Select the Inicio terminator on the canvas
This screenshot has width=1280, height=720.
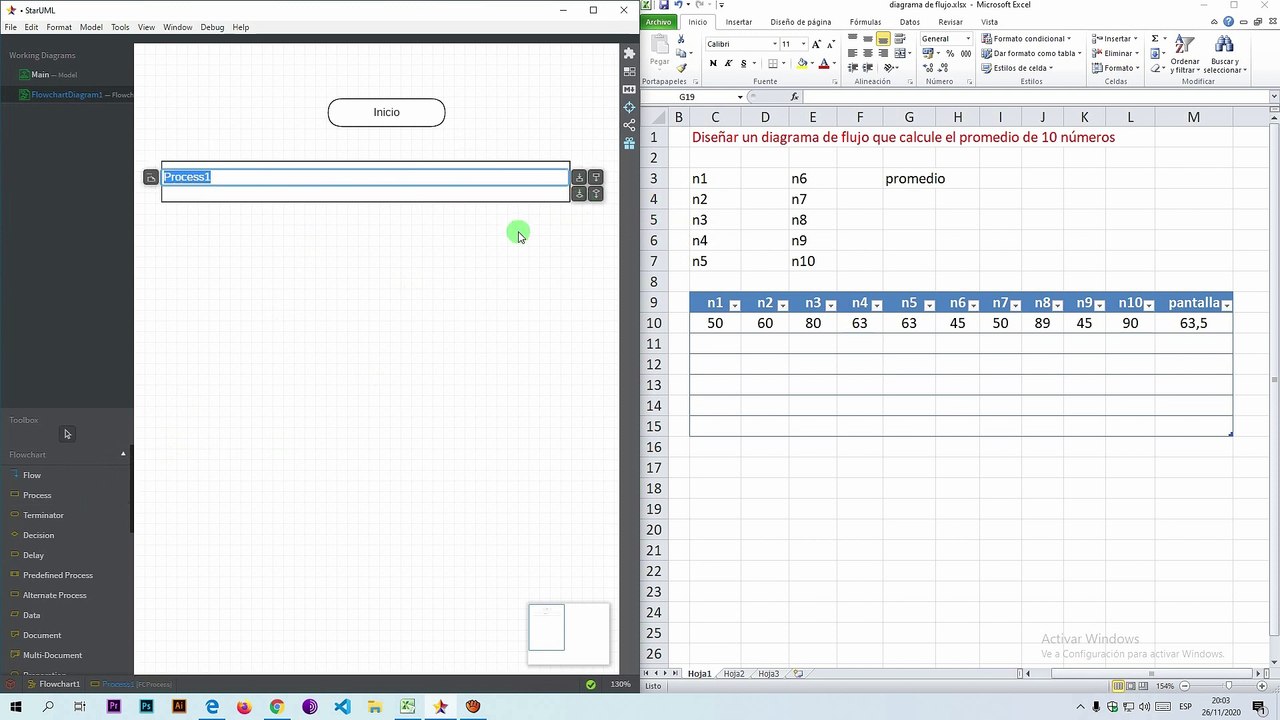pyautogui.click(x=386, y=112)
